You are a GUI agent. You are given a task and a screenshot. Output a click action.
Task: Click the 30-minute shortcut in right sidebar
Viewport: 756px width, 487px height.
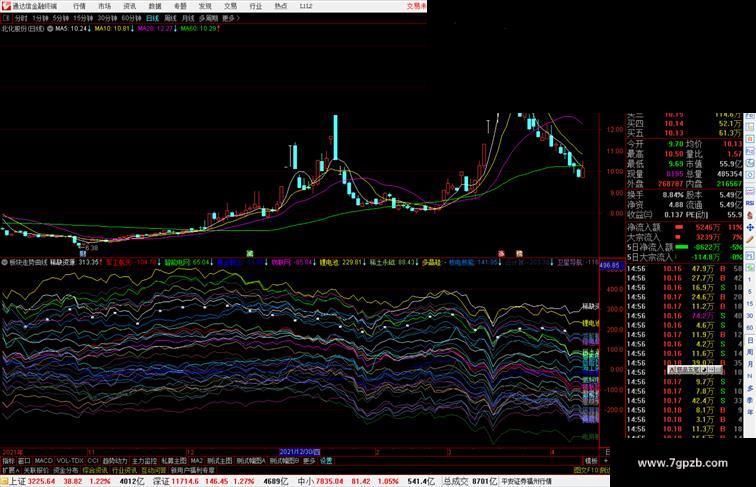coord(750,316)
